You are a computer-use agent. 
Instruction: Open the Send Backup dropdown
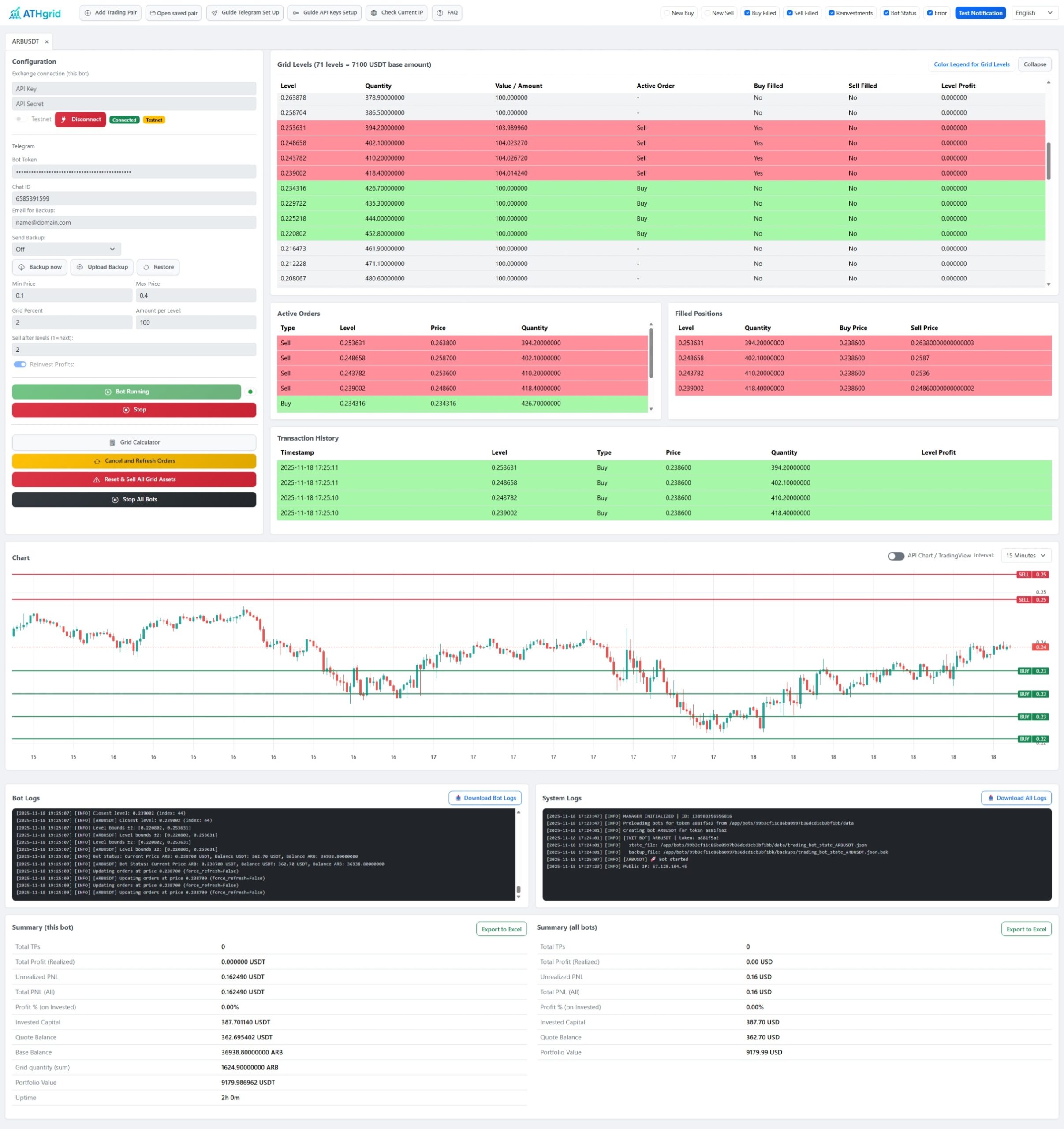66,249
